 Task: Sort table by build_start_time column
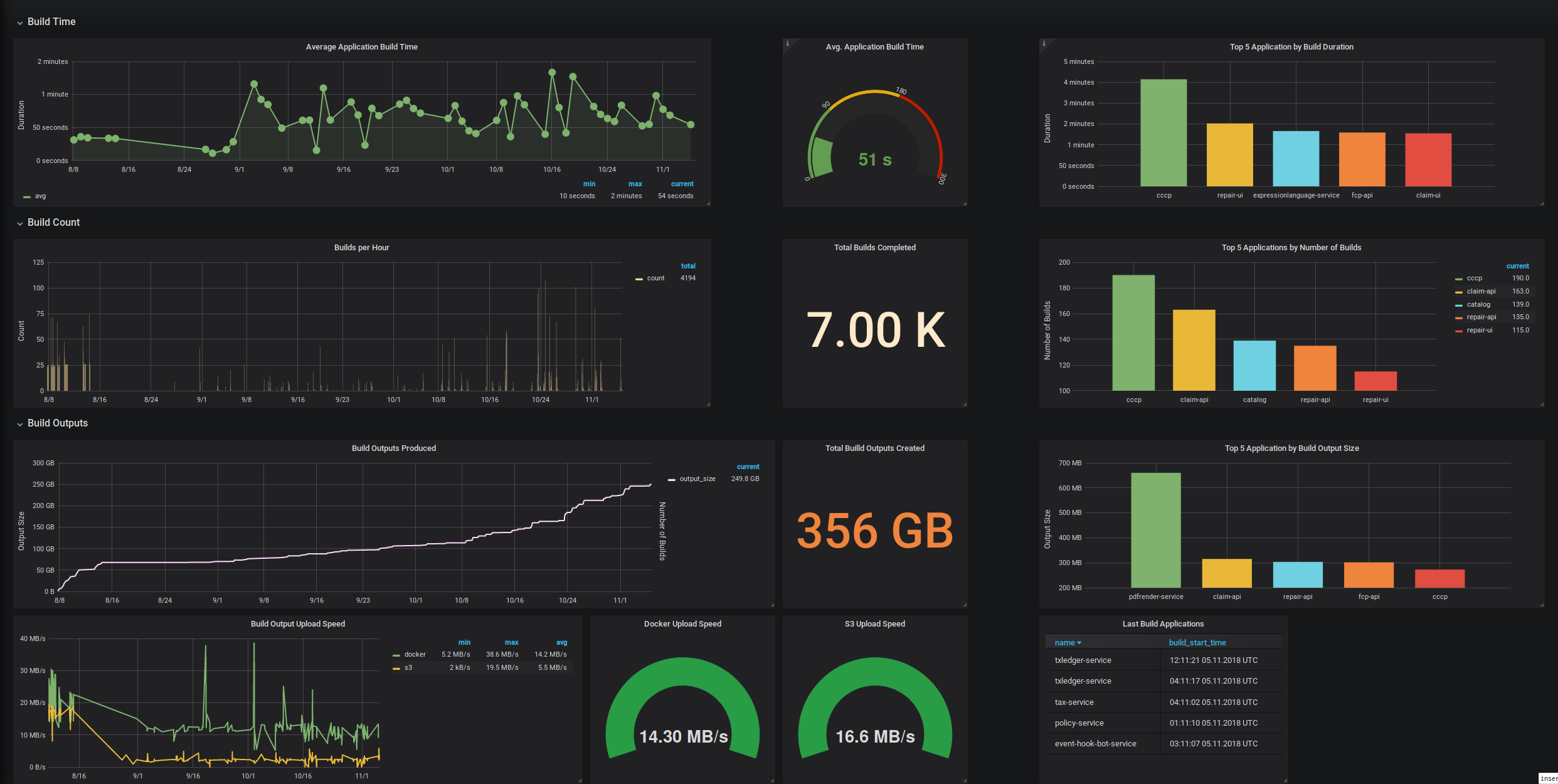1197,642
